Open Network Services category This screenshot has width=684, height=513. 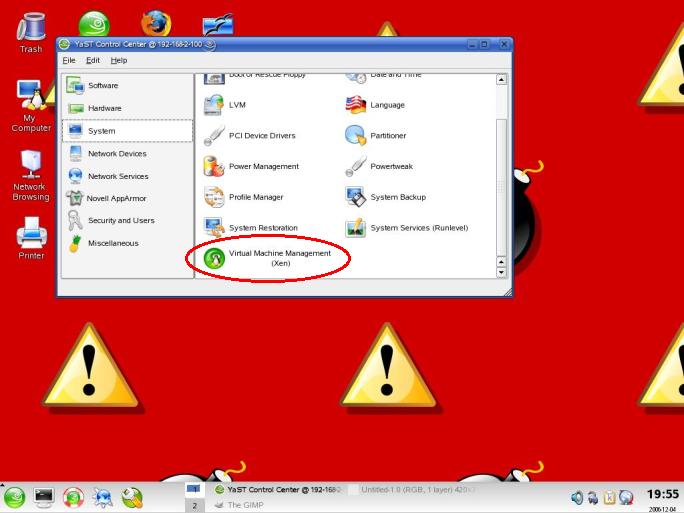(127, 176)
